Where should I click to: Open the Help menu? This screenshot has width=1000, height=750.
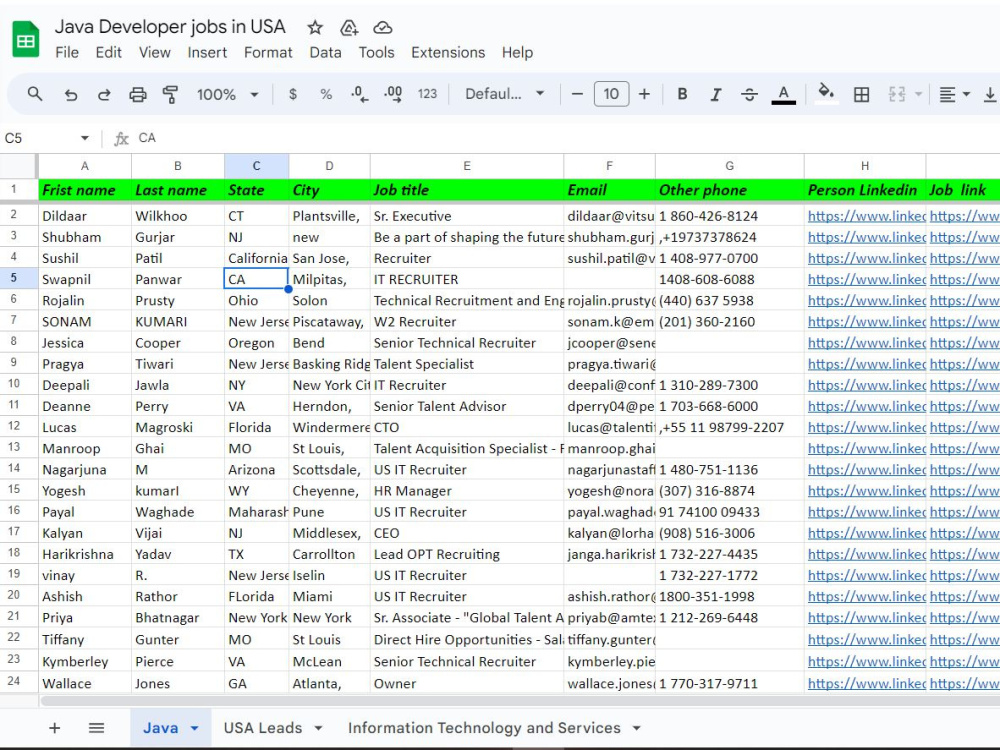pyautogui.click(x=517, y=52)
